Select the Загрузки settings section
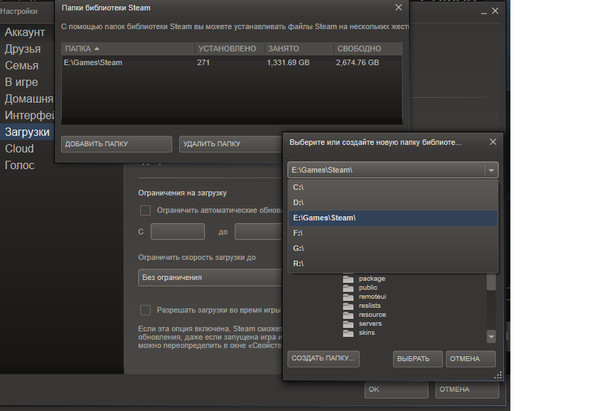The height and width of the screenshot is (411, 600). (27, 132)
